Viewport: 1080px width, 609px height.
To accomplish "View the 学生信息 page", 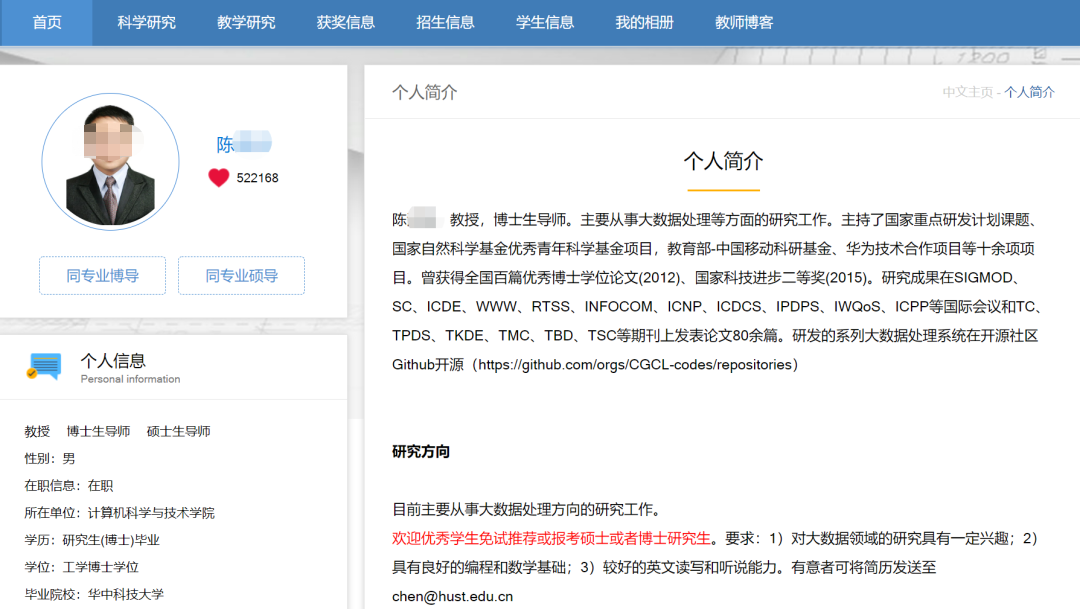I will click(545, 22).
